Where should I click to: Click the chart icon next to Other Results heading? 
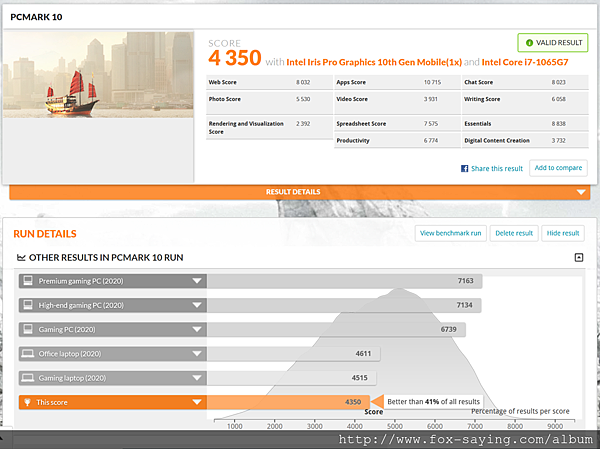(x=21, y=258)
